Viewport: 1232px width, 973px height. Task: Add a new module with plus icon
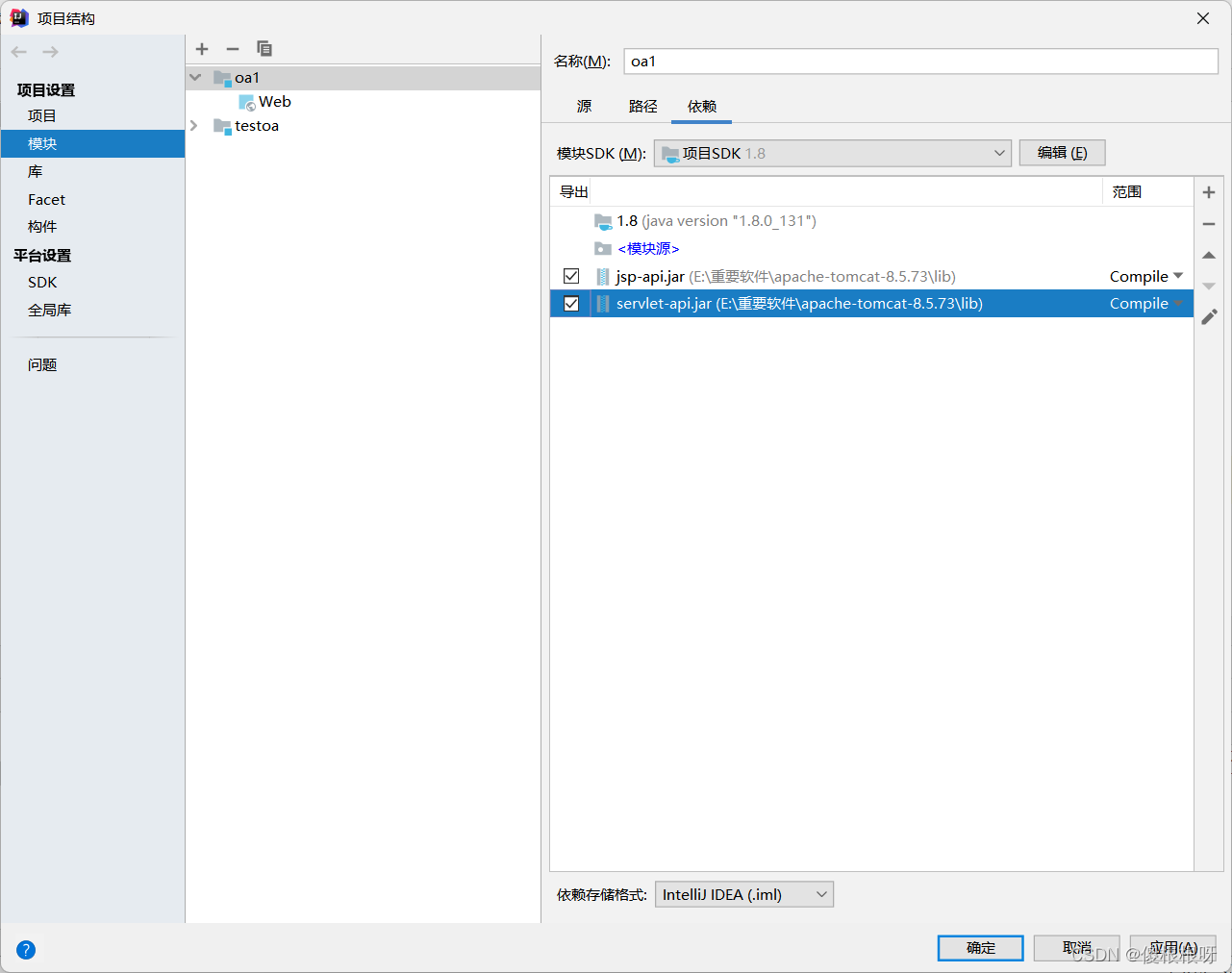click(202, 49)
